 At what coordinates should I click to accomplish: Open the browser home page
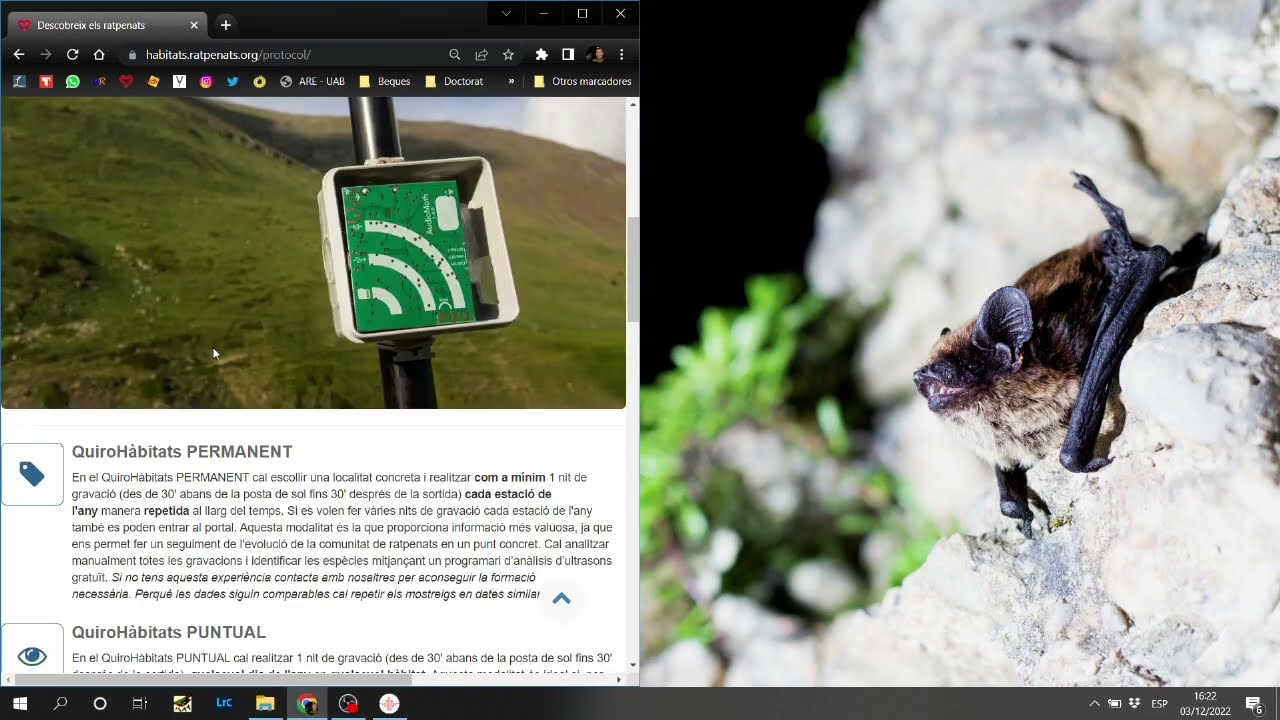[x=99, y=55]
